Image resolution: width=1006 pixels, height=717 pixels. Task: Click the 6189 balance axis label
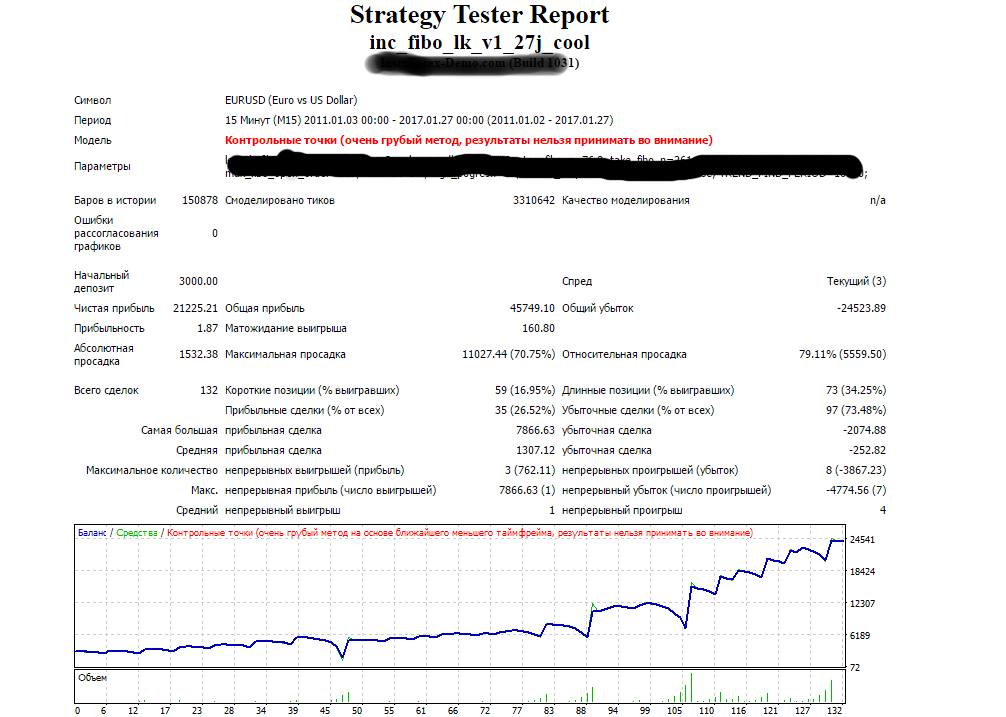pyautogui.click(x=860, y=636)
